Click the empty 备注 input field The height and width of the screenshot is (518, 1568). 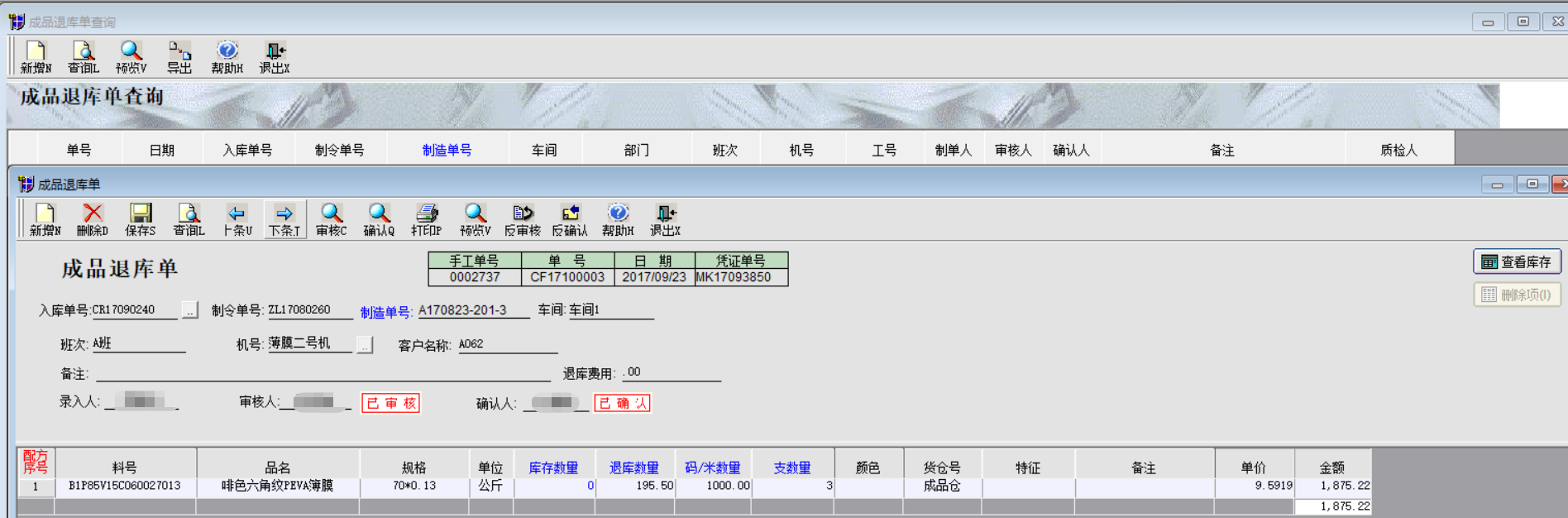(x=323, y=373)
